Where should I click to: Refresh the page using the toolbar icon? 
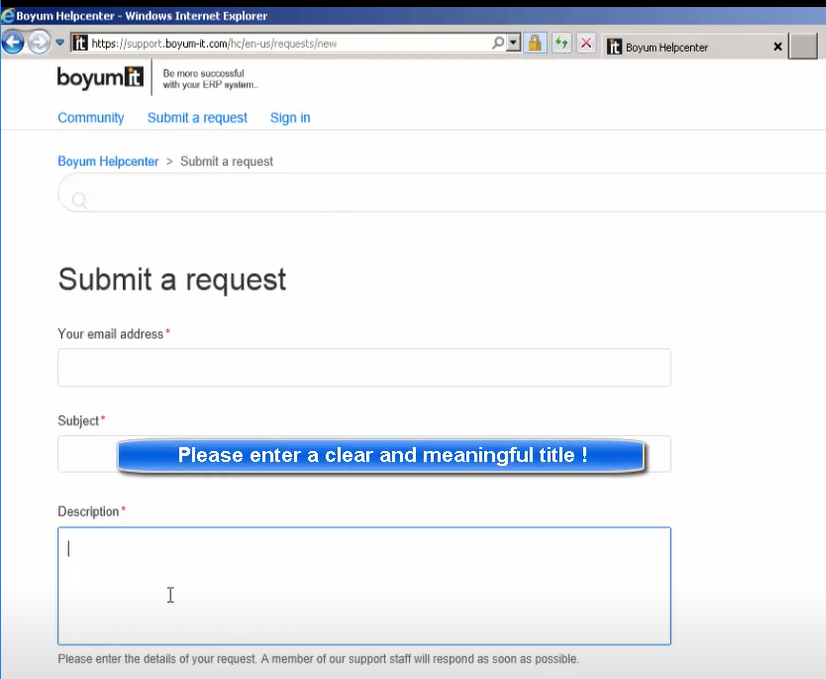(561, 42)
